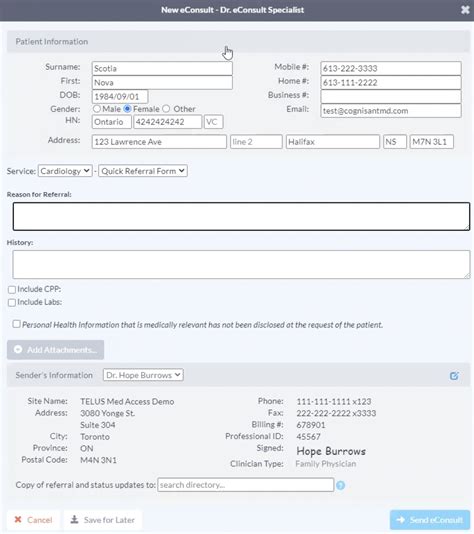474x534 pixels.
Task: Click the sender postal code M4N 3N1
Action: pyautogui.click(x=98, y=460)
